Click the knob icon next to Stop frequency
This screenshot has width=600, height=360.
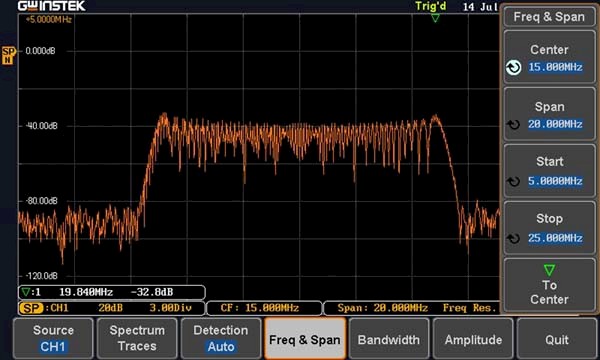(514, 238)
